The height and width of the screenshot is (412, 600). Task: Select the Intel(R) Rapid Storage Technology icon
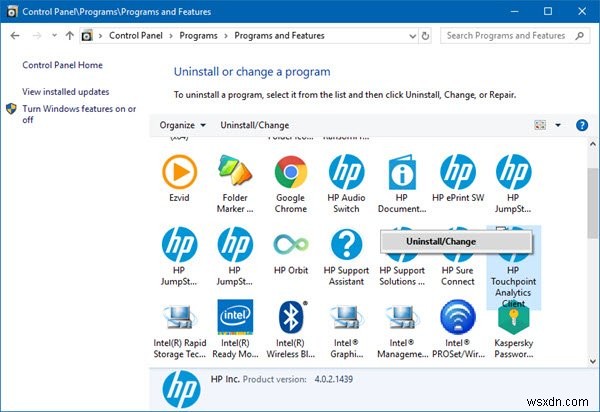tap(179, 317)
